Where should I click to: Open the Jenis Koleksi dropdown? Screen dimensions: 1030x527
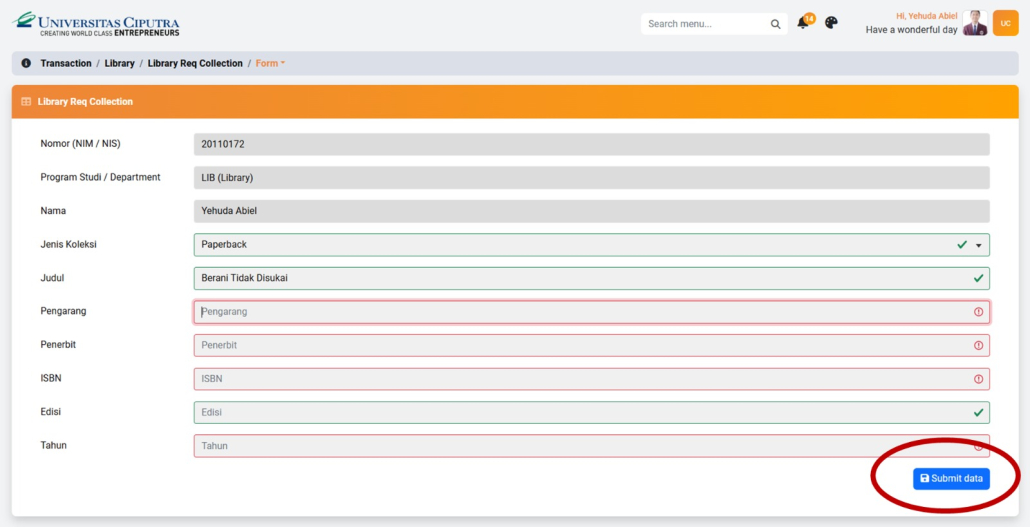[590, 245]
